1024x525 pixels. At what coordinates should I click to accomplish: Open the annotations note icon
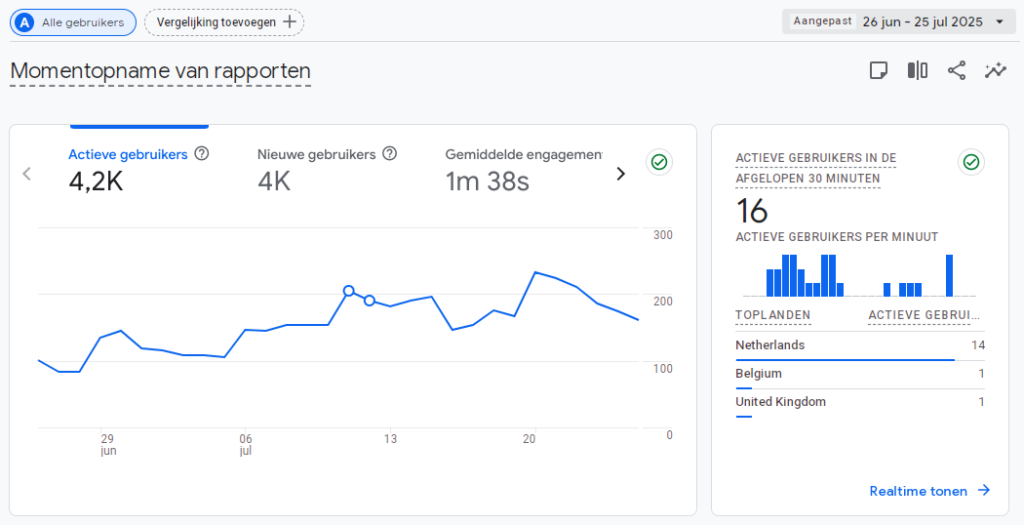[x=878, y=70]
